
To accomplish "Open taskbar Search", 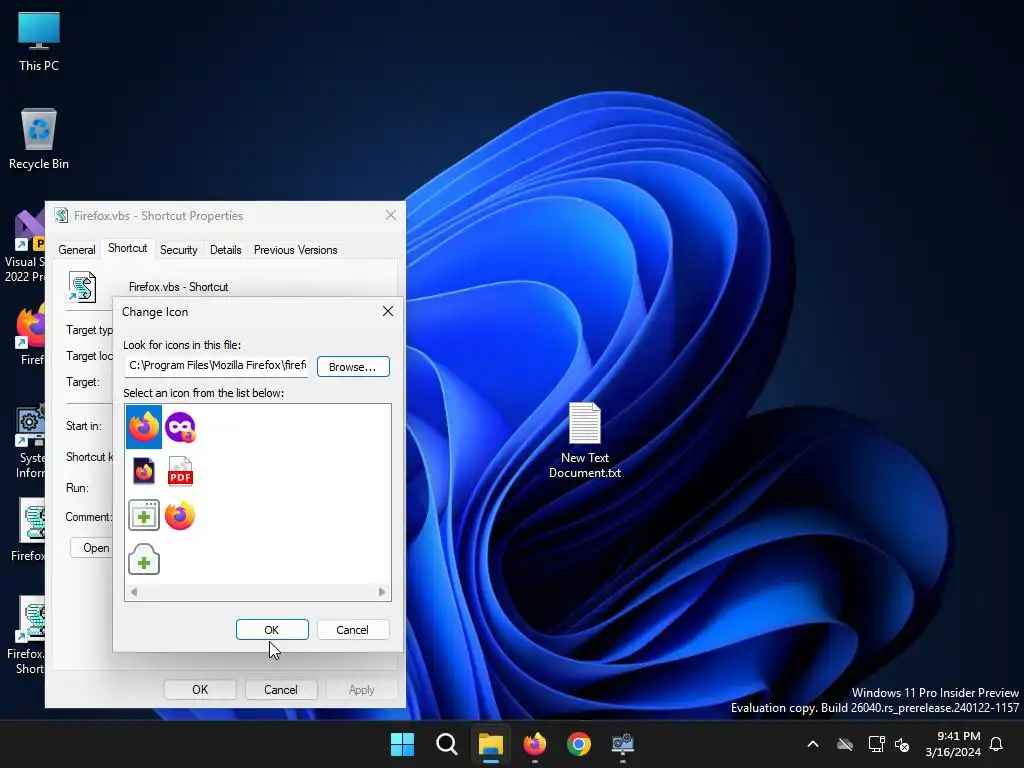I will 447,744.
